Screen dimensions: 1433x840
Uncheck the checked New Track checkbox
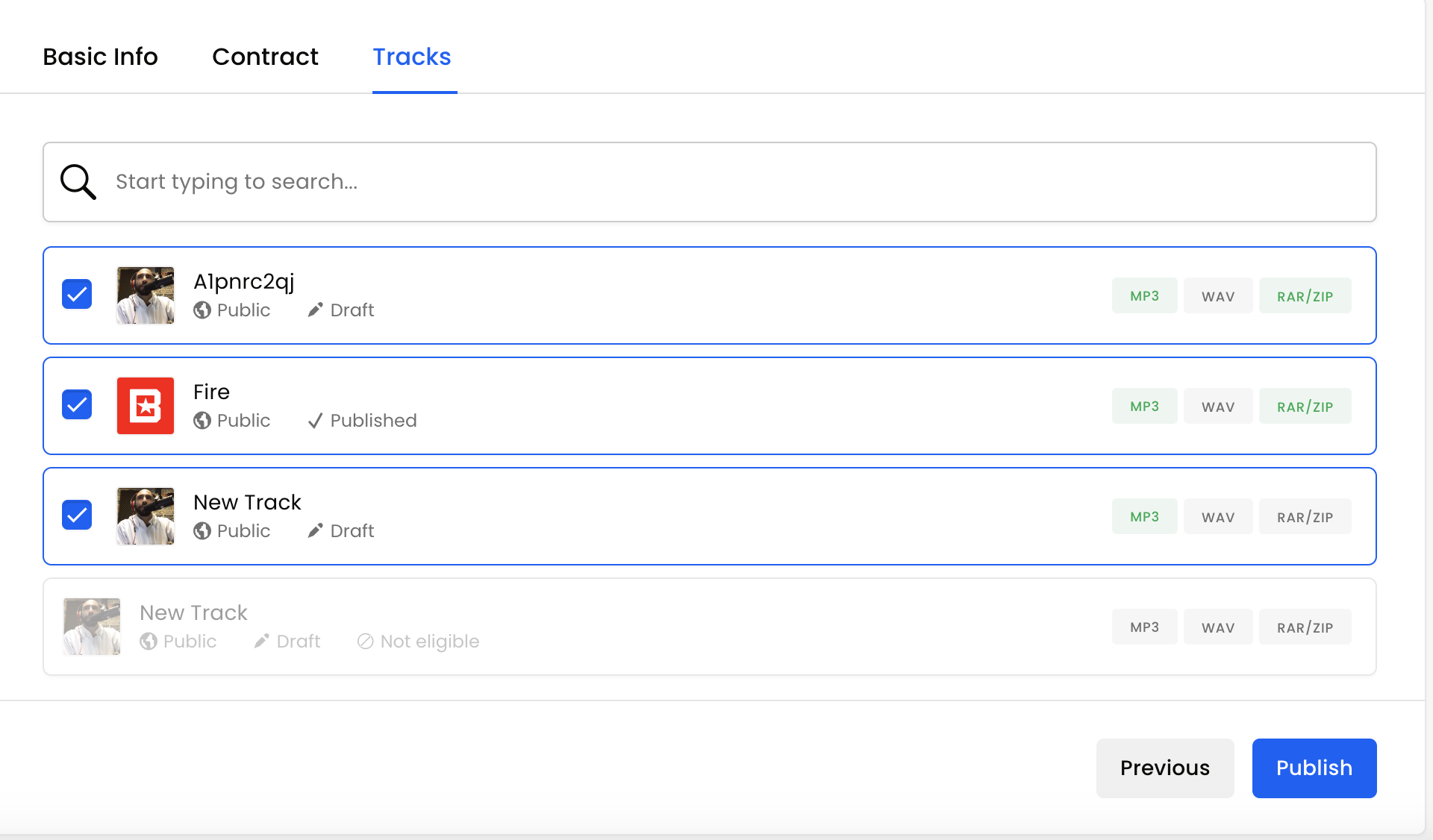tap(77, 515)
